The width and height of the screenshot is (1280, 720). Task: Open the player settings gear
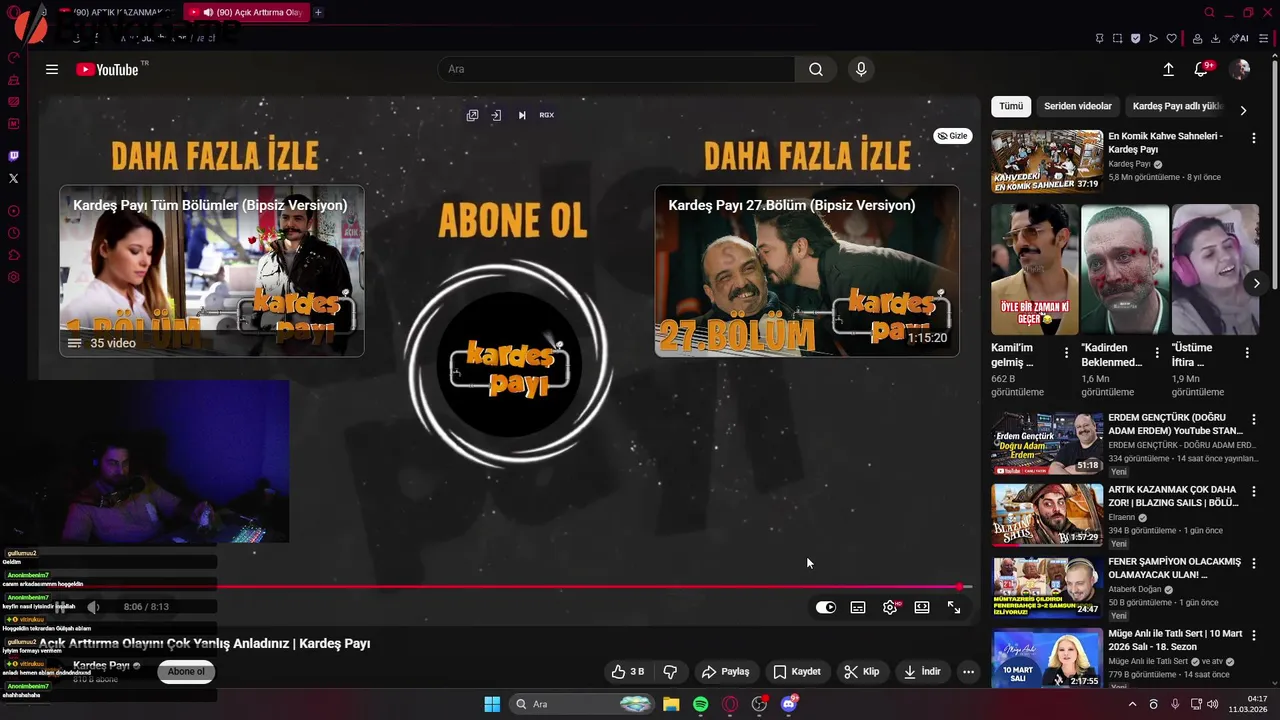[x=890, y=607]
